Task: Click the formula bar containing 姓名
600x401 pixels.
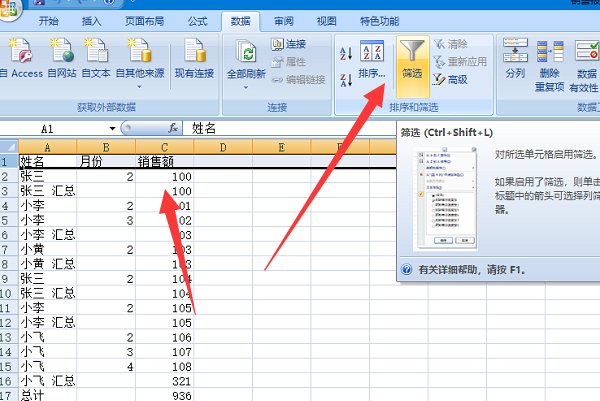Action: (x=289, y=129)
